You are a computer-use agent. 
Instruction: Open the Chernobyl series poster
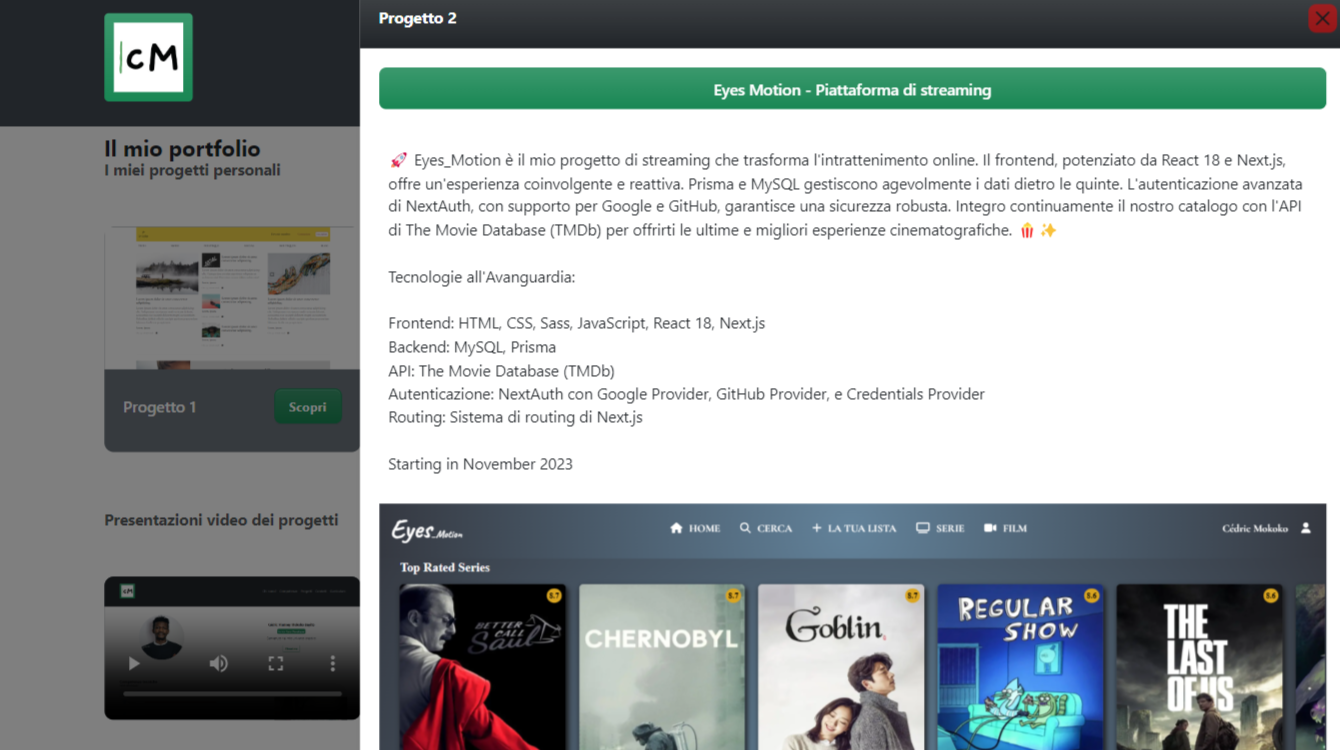(x=662, y=667)
